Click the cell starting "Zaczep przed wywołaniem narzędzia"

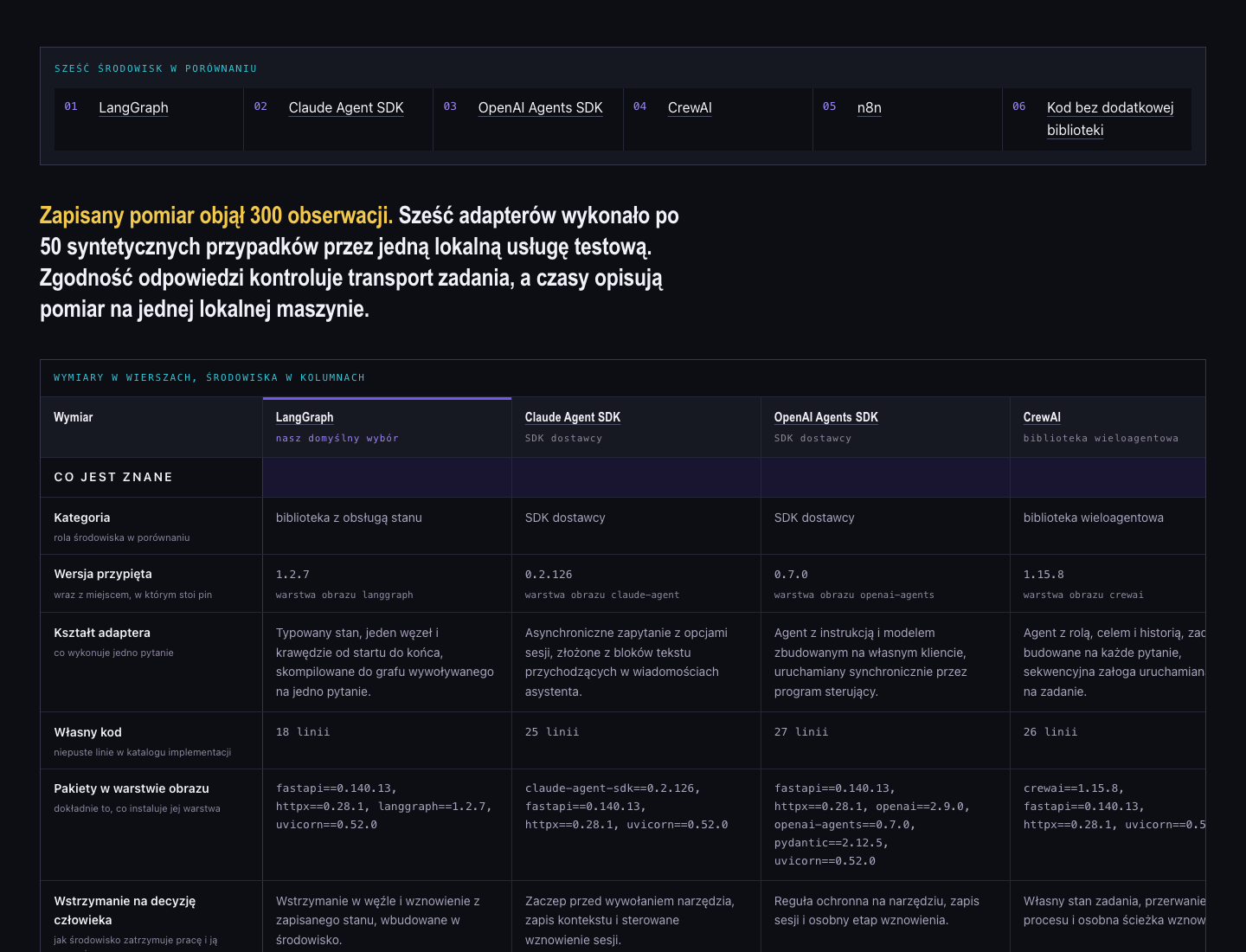[x=630, y=920]
